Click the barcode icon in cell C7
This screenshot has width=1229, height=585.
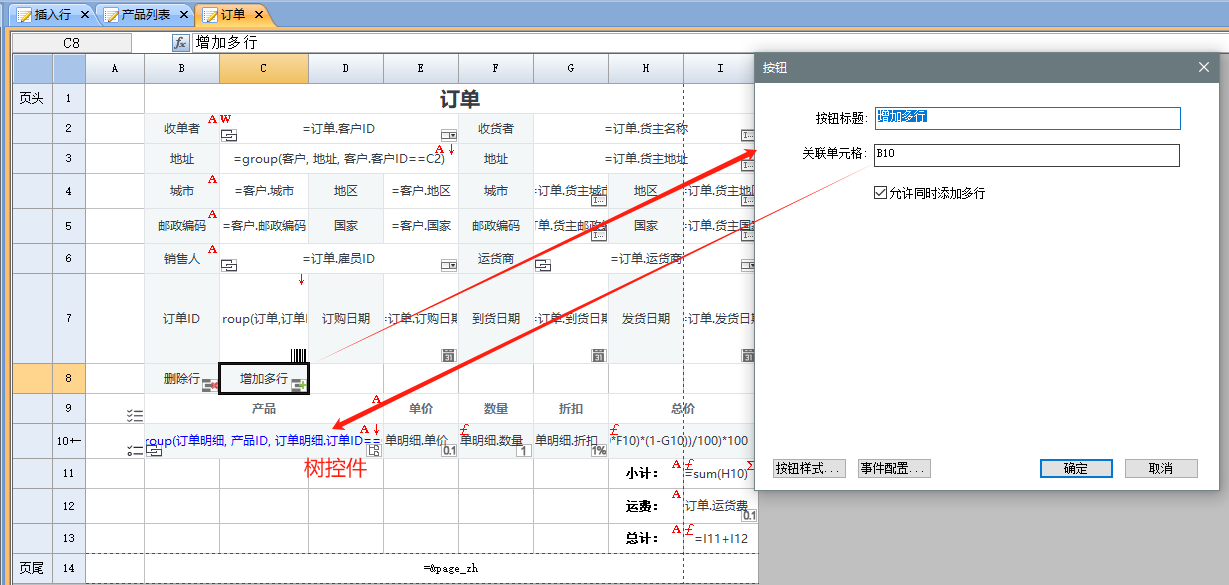coord(299,355)
